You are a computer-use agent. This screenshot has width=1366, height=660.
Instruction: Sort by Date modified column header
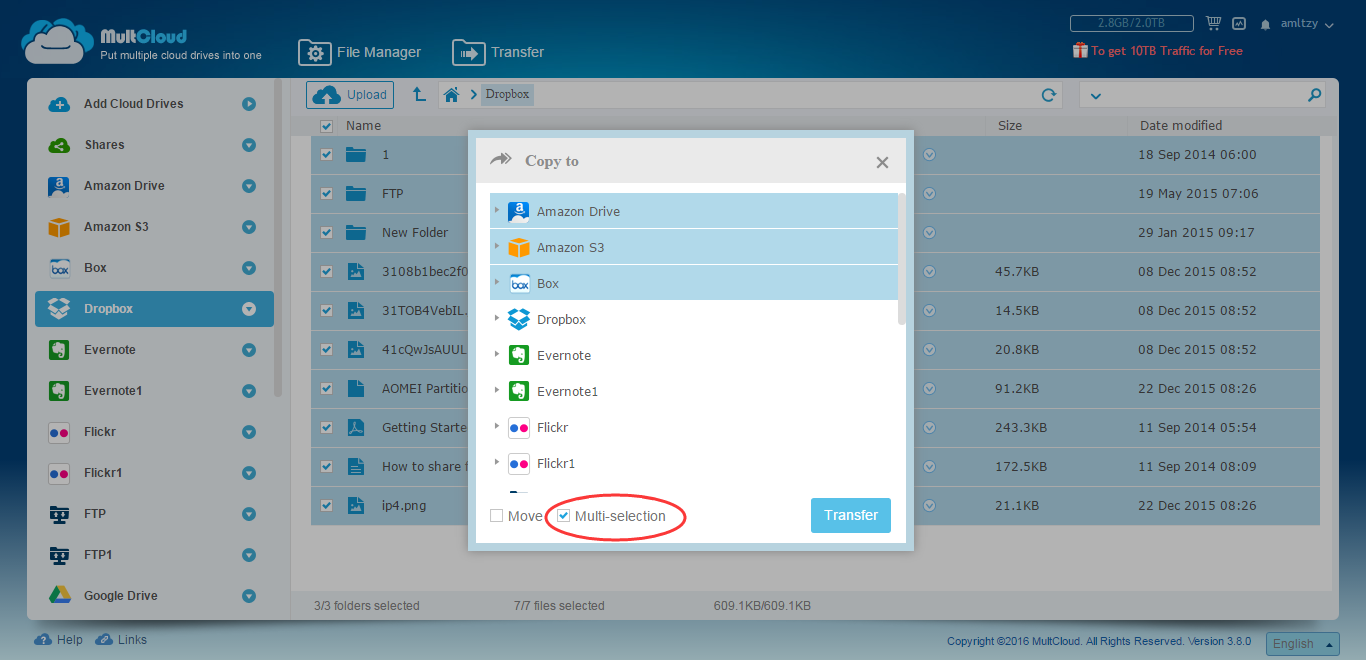[1181, 126]
